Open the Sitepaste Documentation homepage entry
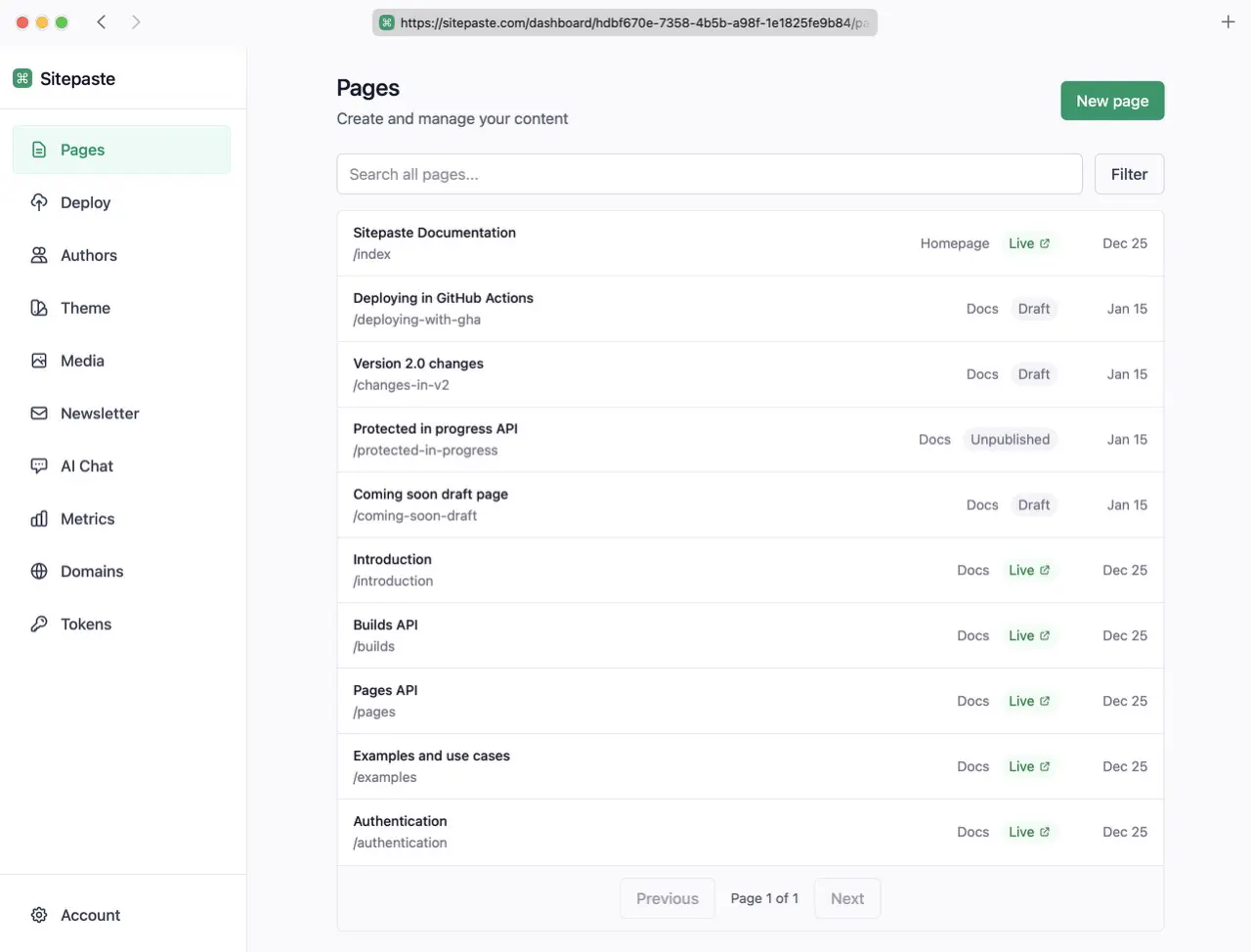Image resolution: width=1251 pixels, height=952 pixels. coord(586,242)
